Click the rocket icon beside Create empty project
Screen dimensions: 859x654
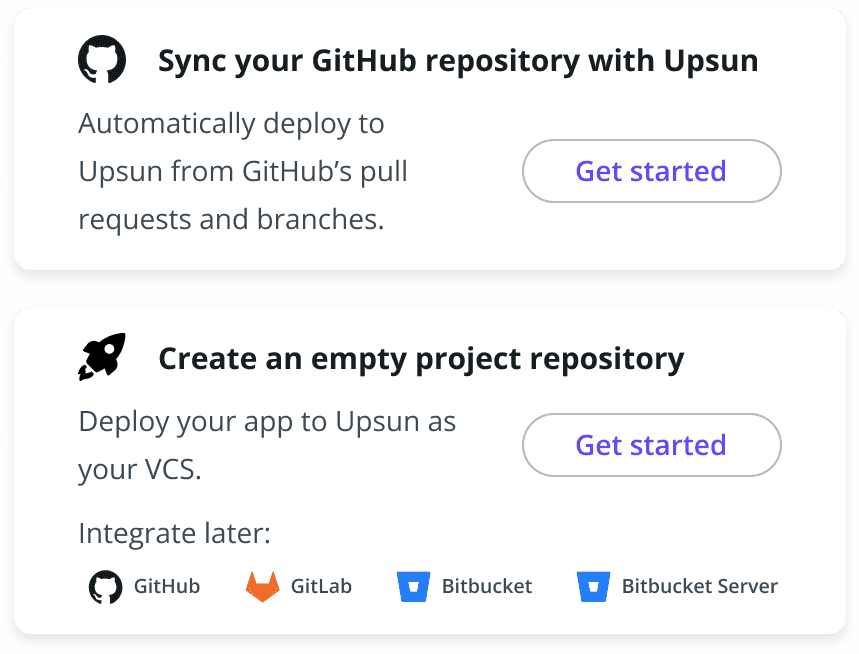click(x=102, y=357)
